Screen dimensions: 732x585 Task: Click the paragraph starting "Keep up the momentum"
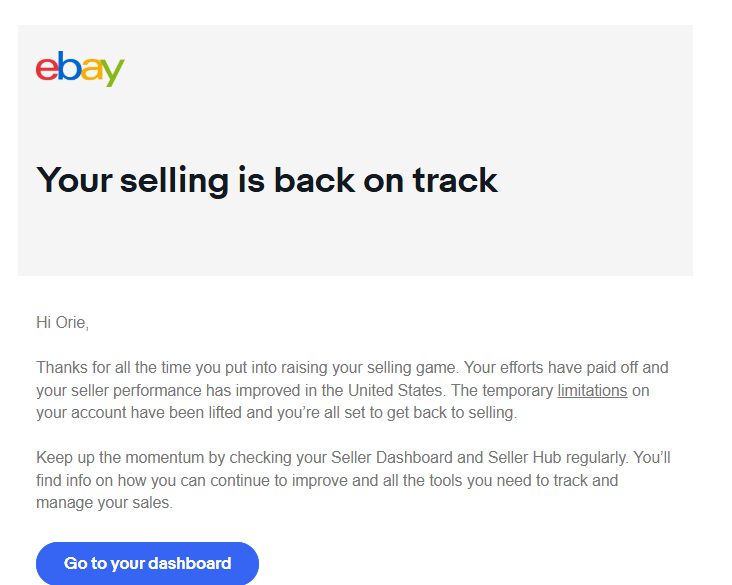coord(350,480)
